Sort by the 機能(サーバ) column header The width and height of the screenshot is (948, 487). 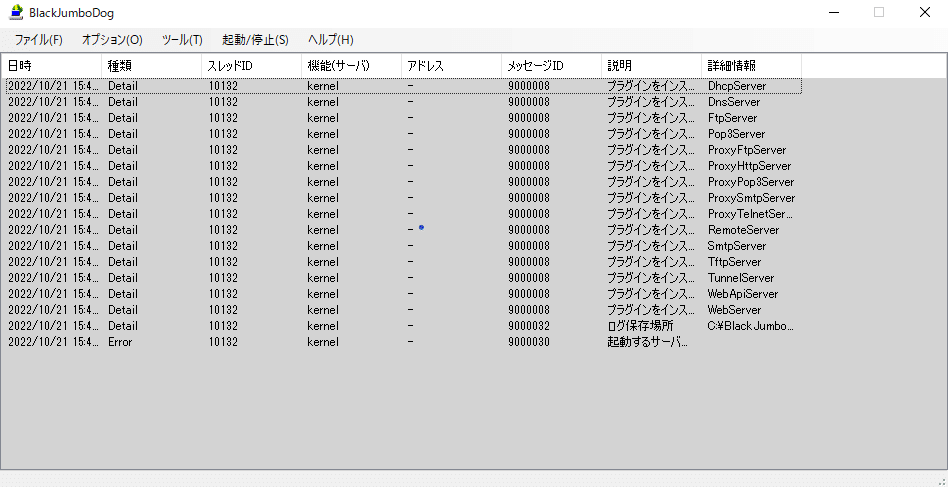coord(351,66)
